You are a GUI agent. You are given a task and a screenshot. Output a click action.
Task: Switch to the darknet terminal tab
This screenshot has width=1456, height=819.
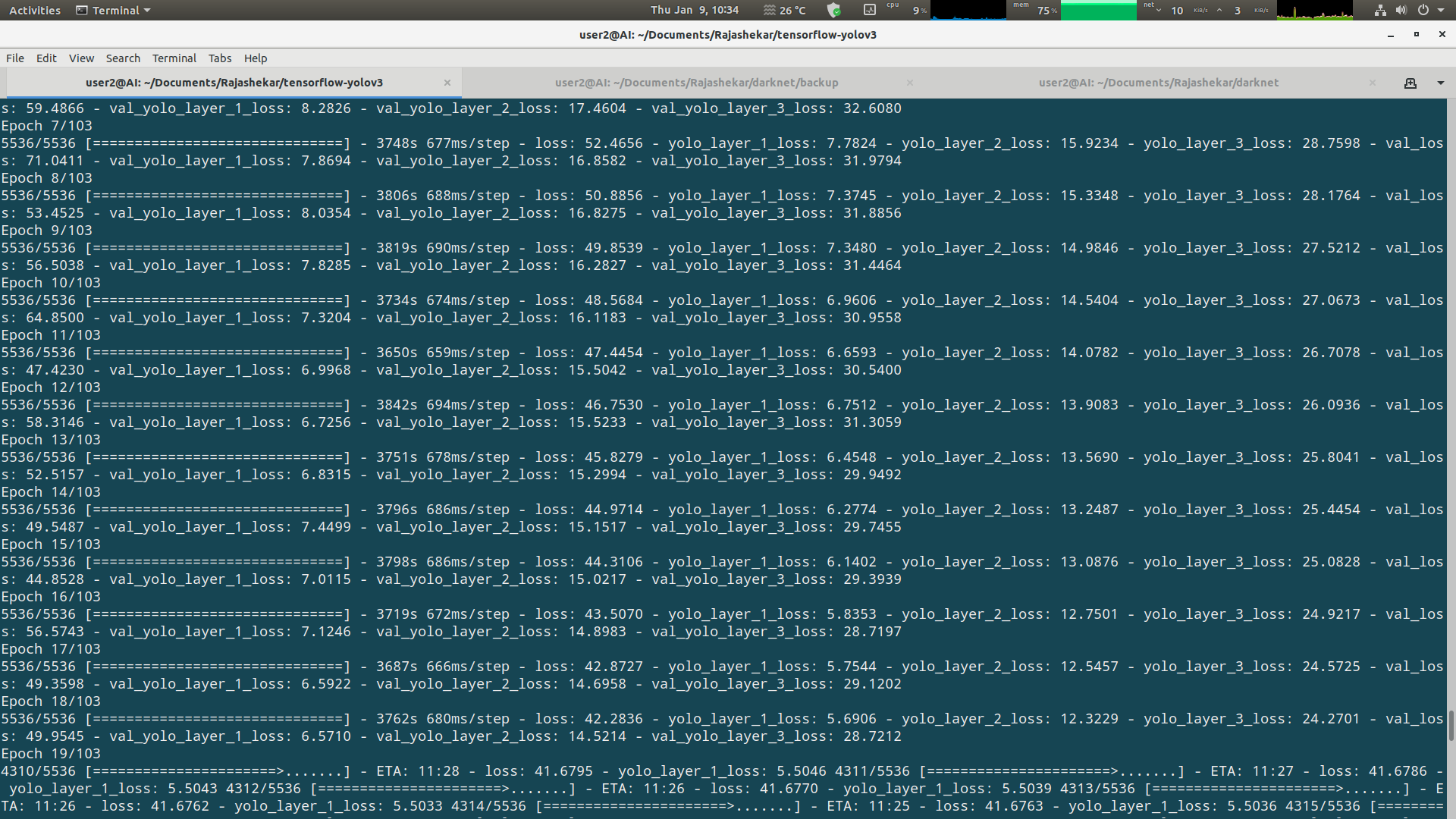(1158, 83)
